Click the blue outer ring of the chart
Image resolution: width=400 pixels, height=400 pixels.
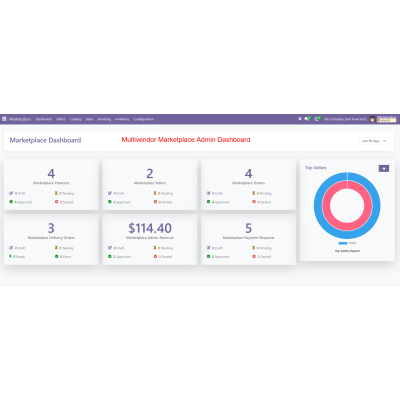pos(317,206)
